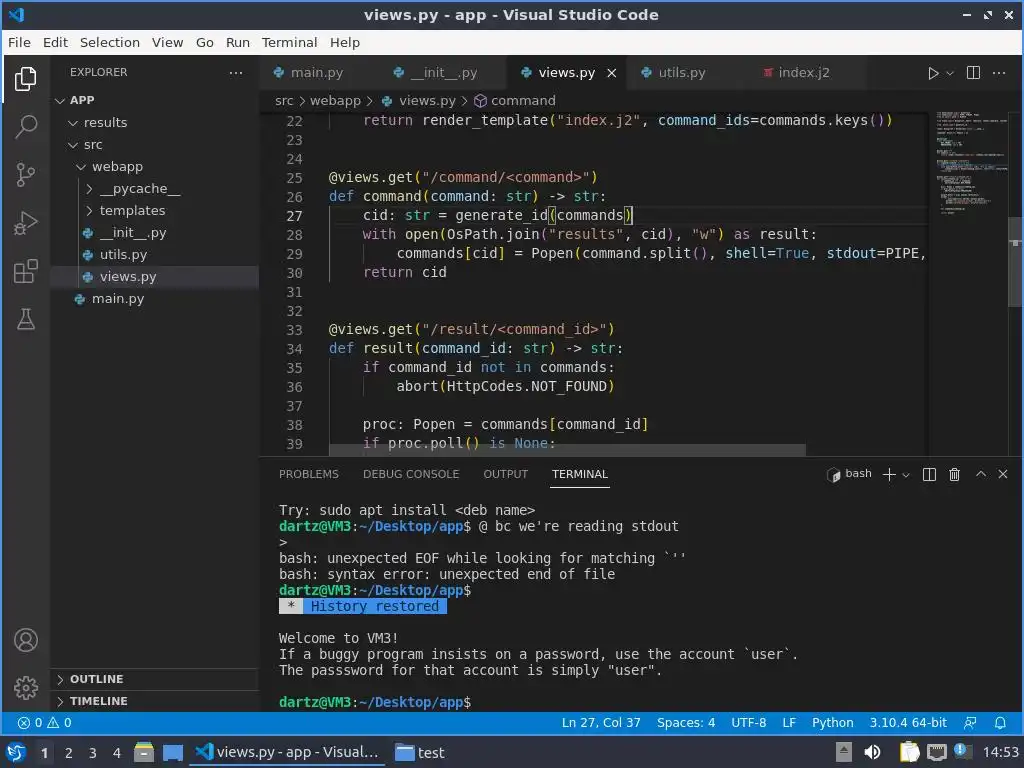Change encoding via UTF-8 status item
The height and width of the screenshot is (768, 1024).
coord(748,722)
